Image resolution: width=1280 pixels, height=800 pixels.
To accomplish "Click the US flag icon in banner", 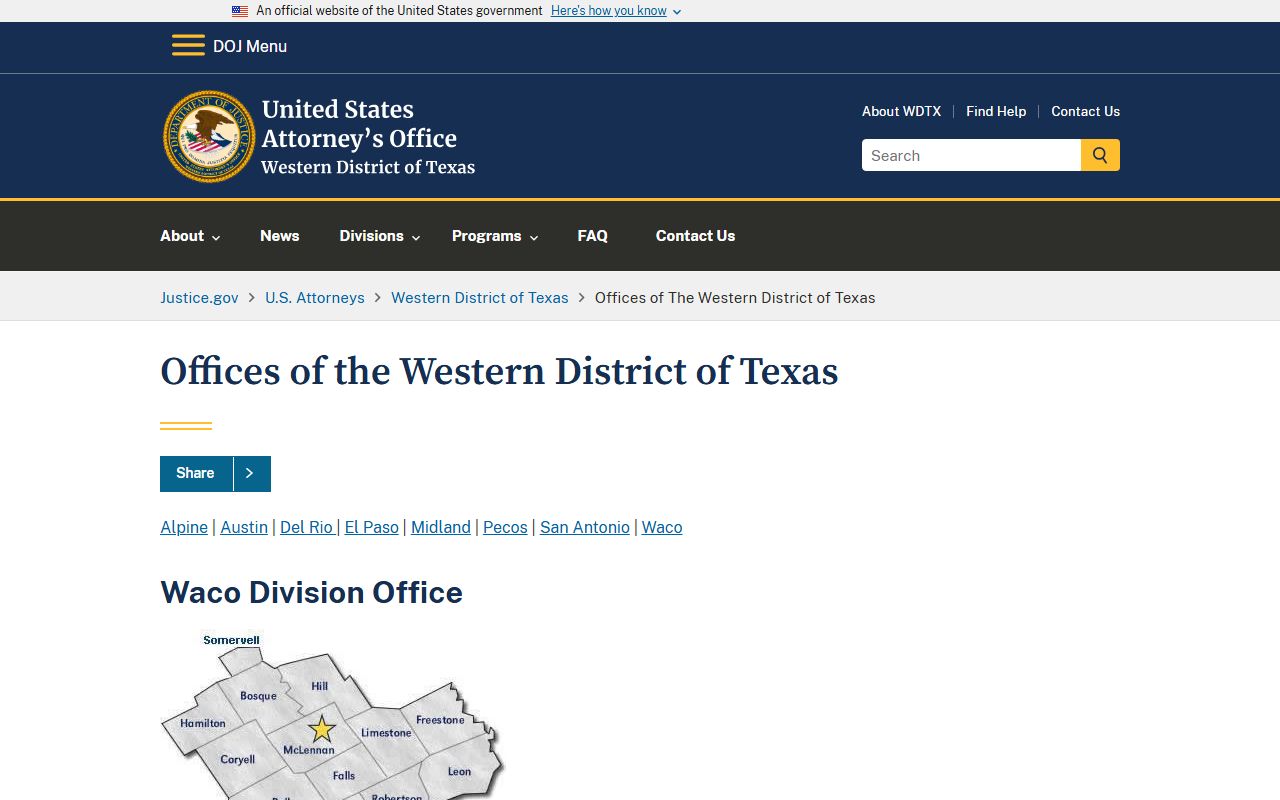I will [240, 11].
